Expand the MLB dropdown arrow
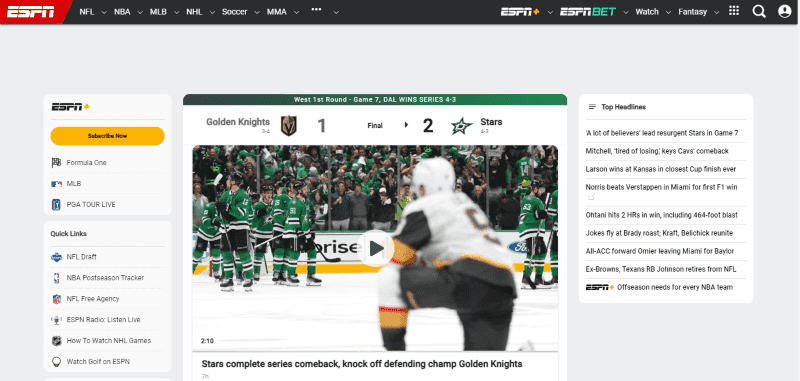The image size is (800, 381). (177, 12)
